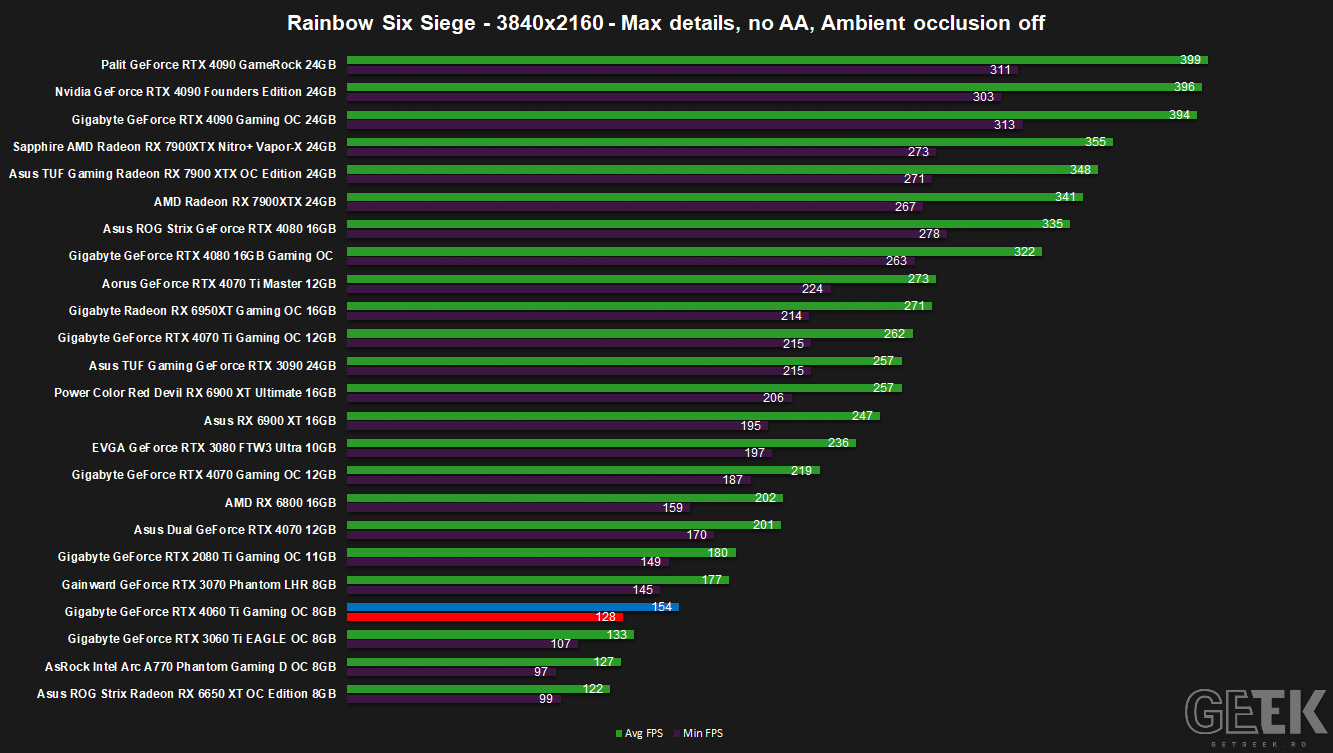Click the Min FPS legend label
1333x753 pixels.
click(703, 734)
